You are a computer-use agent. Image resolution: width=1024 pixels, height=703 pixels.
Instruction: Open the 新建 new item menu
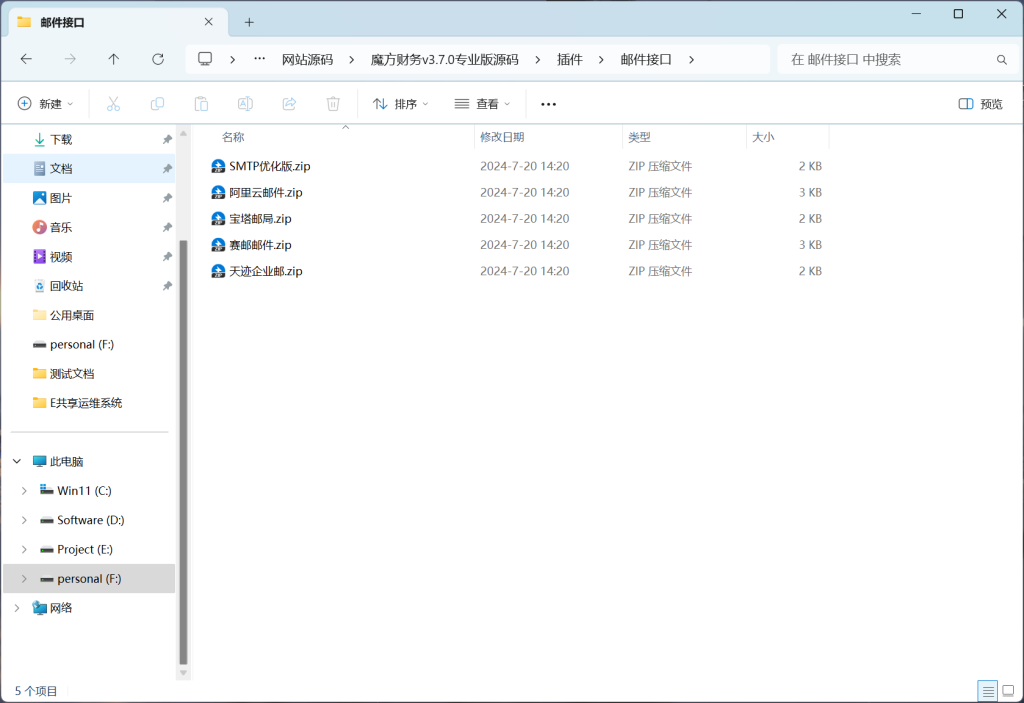click(44, 103)
